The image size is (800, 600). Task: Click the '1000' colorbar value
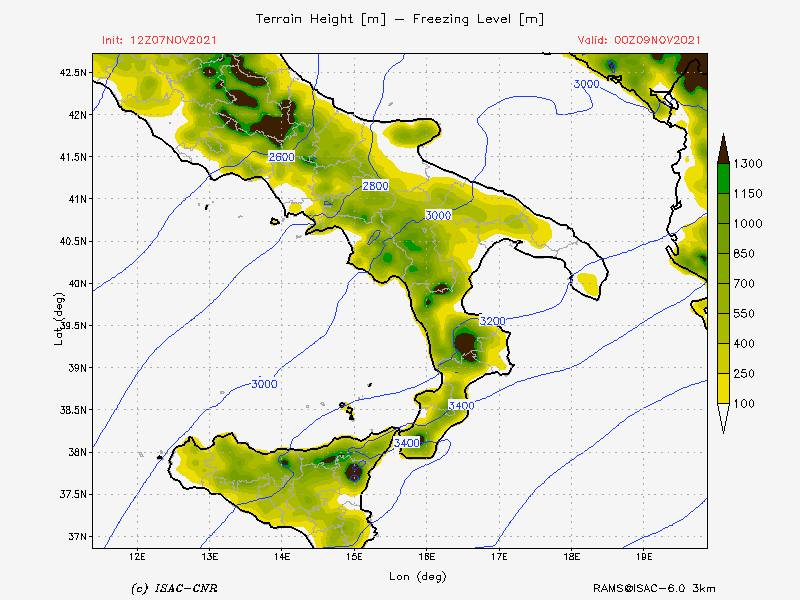pos(748,223)
